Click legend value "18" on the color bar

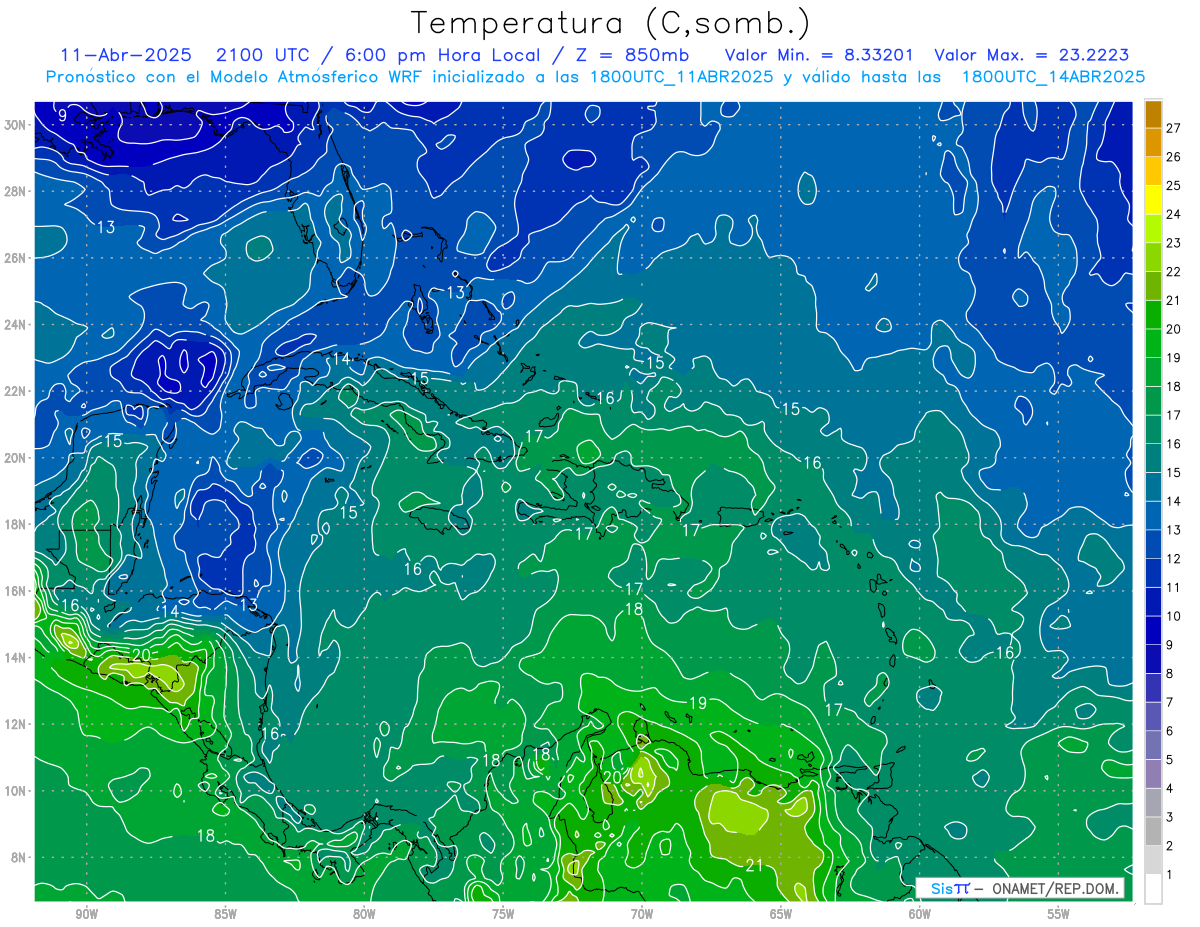1173,387
